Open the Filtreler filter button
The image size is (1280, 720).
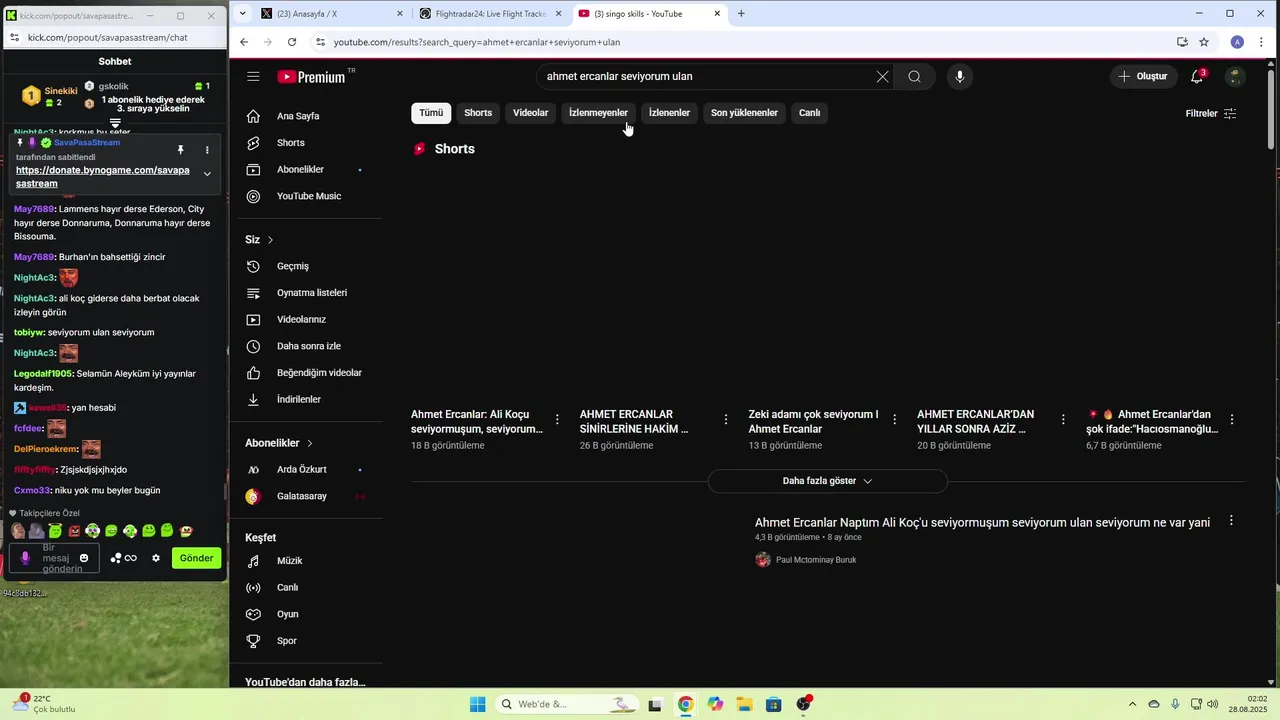point(1211,114)
